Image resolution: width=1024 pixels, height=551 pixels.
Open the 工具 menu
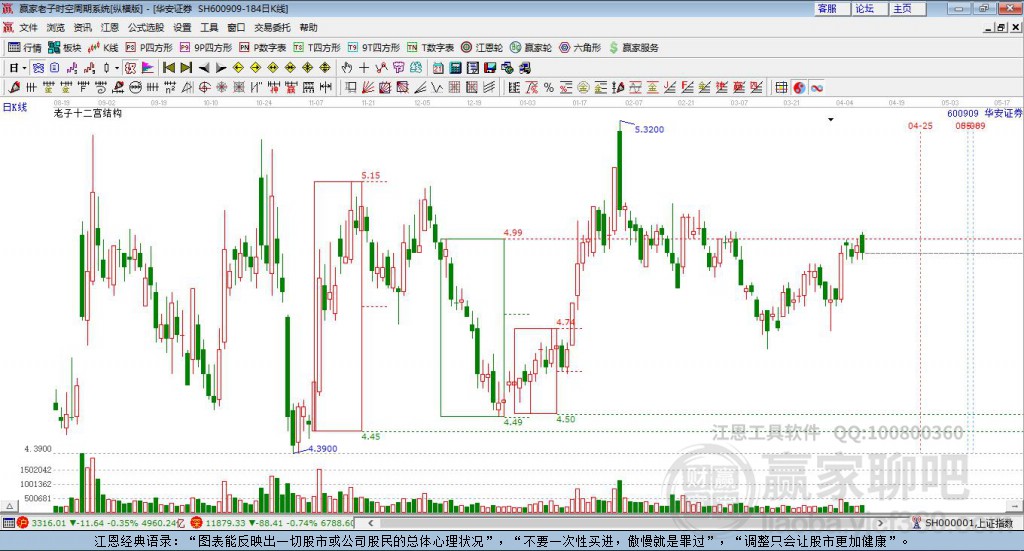(x=209, y=27)
